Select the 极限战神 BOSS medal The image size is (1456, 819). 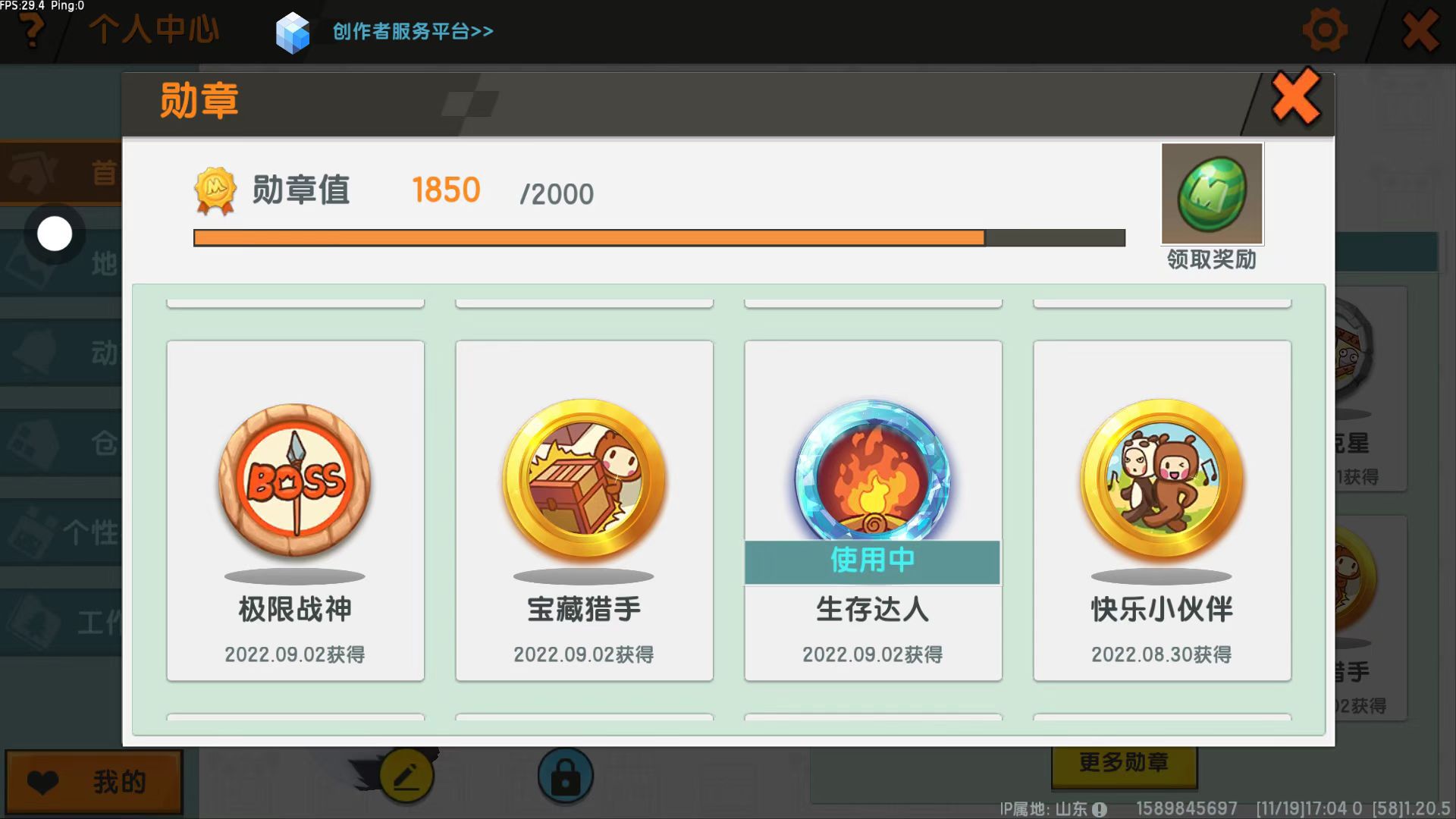(295, 481)
